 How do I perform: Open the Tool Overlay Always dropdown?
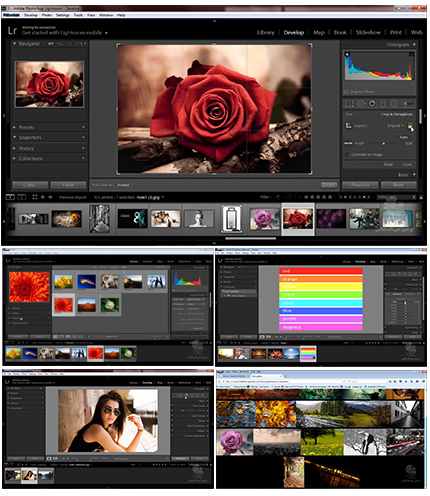tap(125, 185)
